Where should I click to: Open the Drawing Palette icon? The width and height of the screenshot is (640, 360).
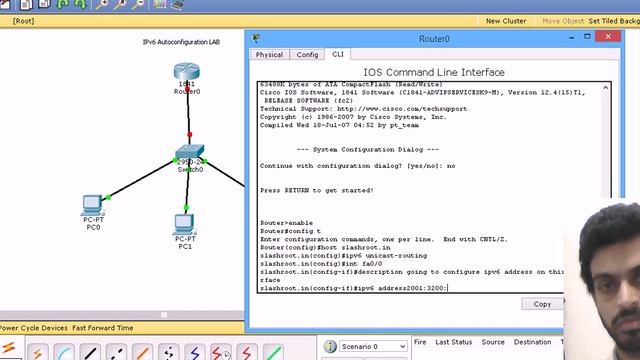tap(160, 4)
